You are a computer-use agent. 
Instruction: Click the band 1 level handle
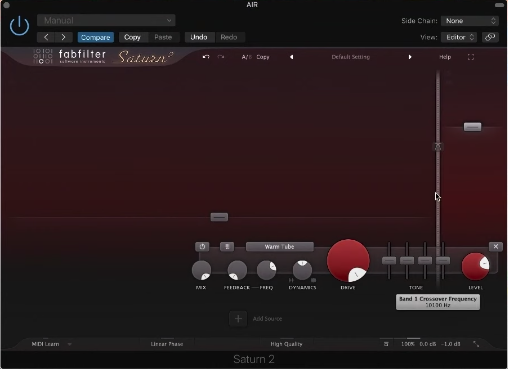click(x=219, y=217)
